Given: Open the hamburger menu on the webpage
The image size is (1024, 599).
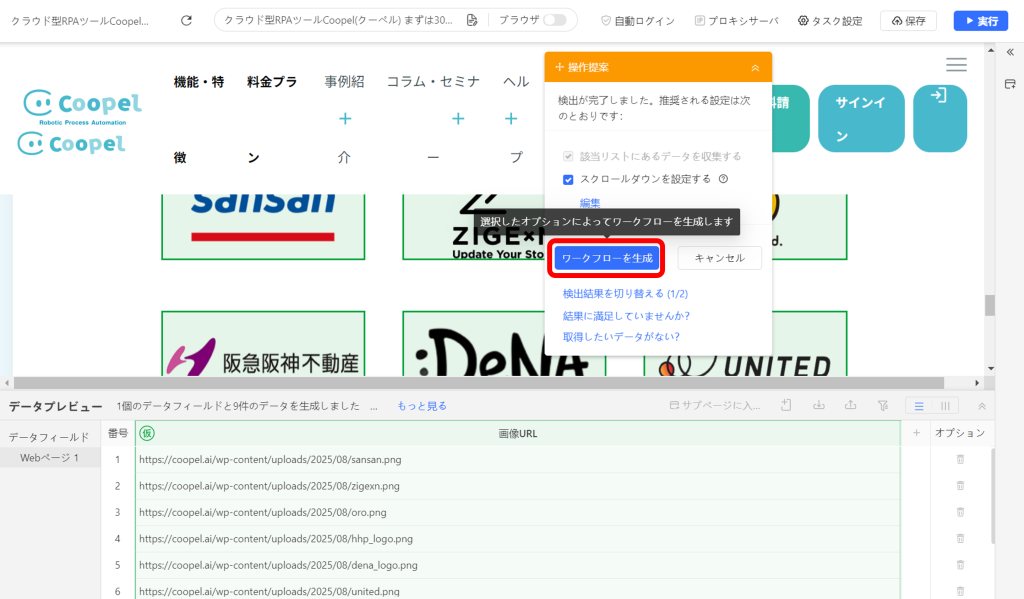Looking at the screenshot, I should click(x=956, y=64).
